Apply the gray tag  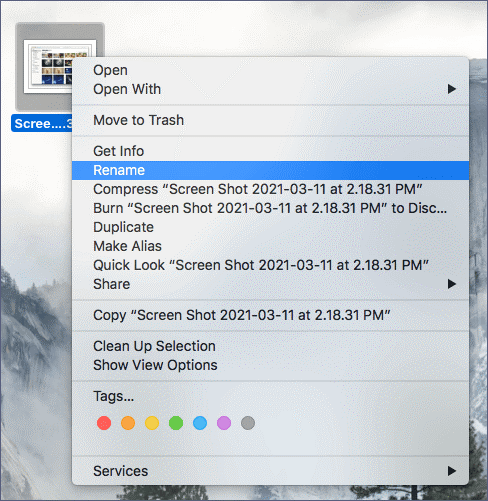pos(248,423)
